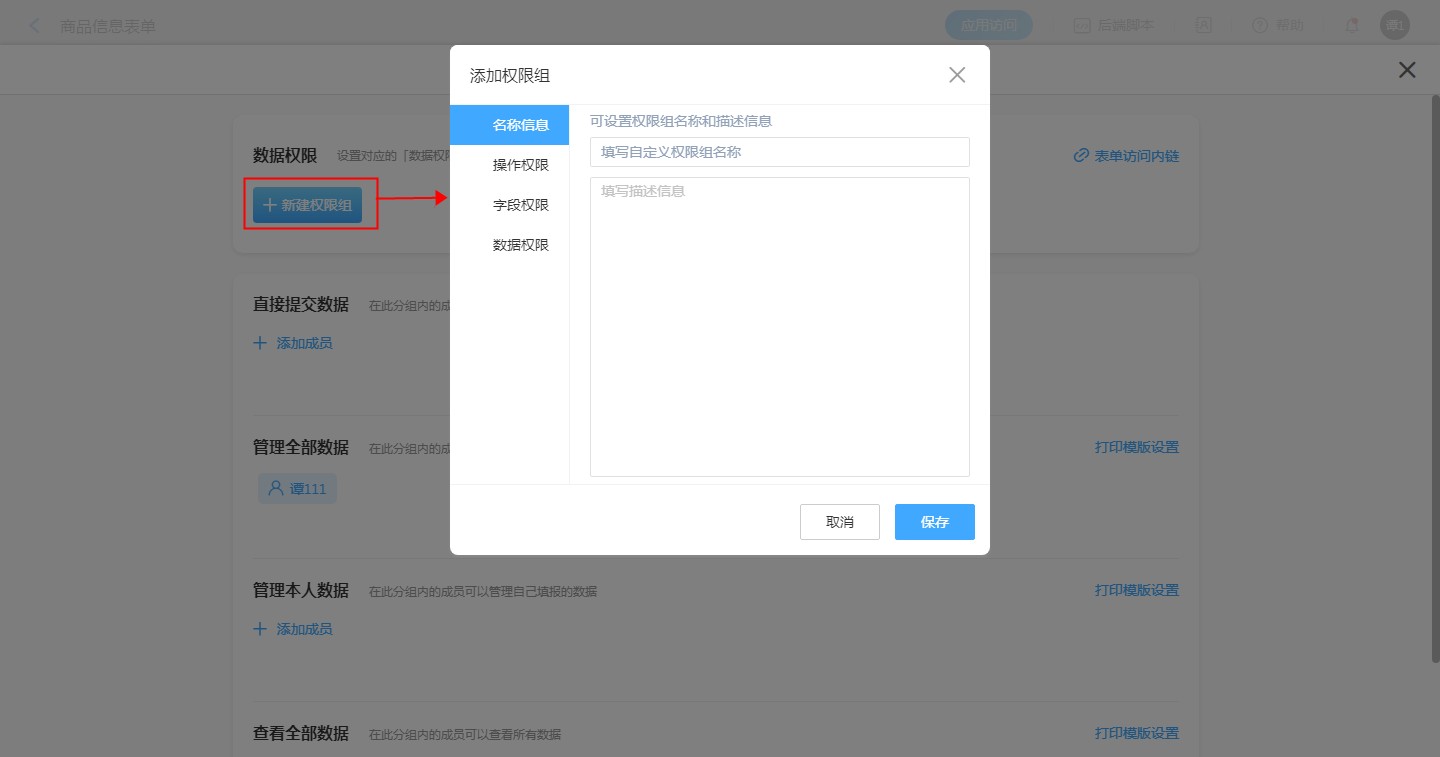Image resolution: width=1440 pixels, height=757 pixels.
Task: Open the notification bell
Action: pyautogui.click(x=1352, y=26)
